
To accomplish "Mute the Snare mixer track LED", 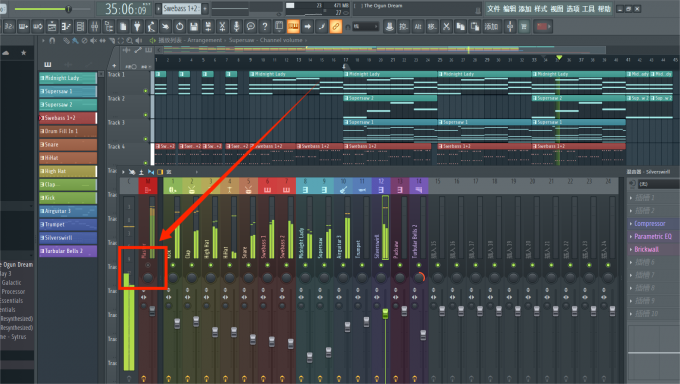I will (248, 265).
